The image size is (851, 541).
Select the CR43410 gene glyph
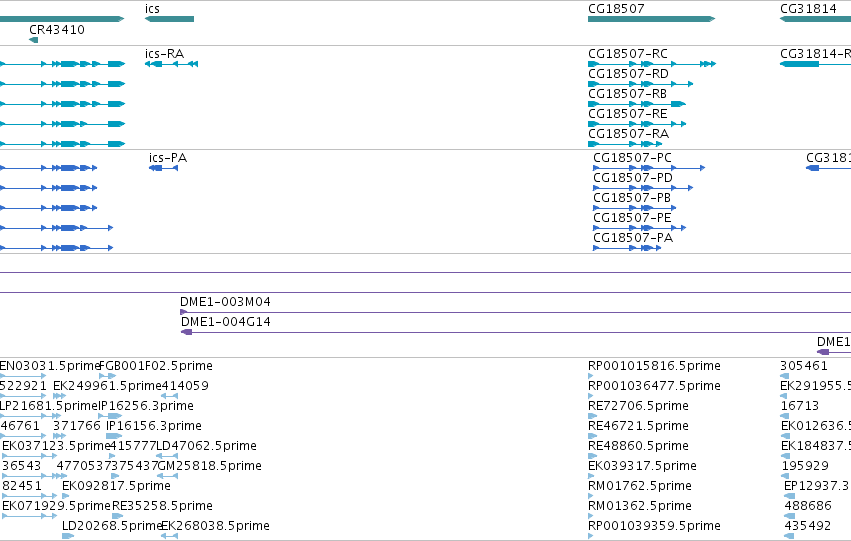point(34,40)
